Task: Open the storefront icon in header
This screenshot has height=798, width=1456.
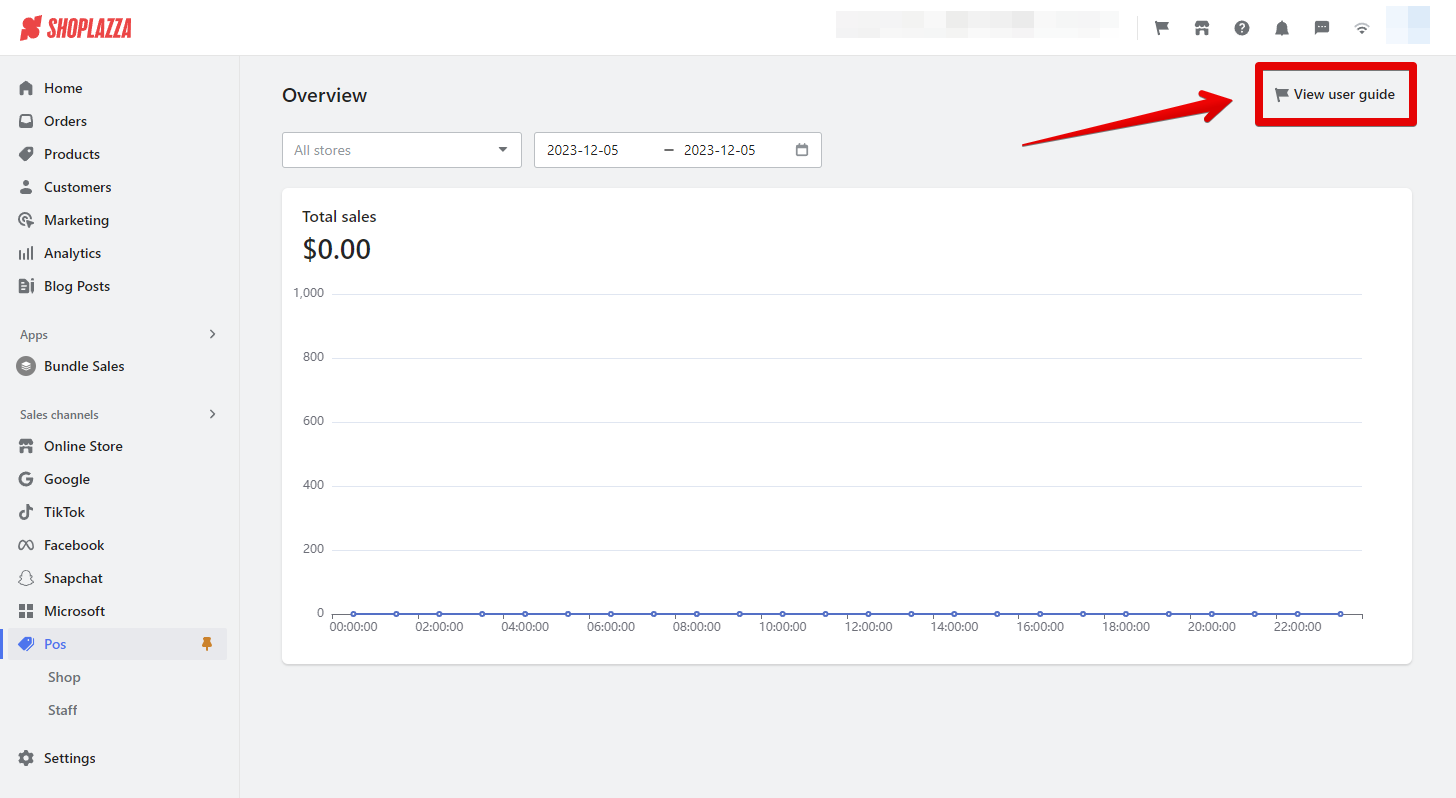Action: pyautogui.click(x=1202, y=28)
